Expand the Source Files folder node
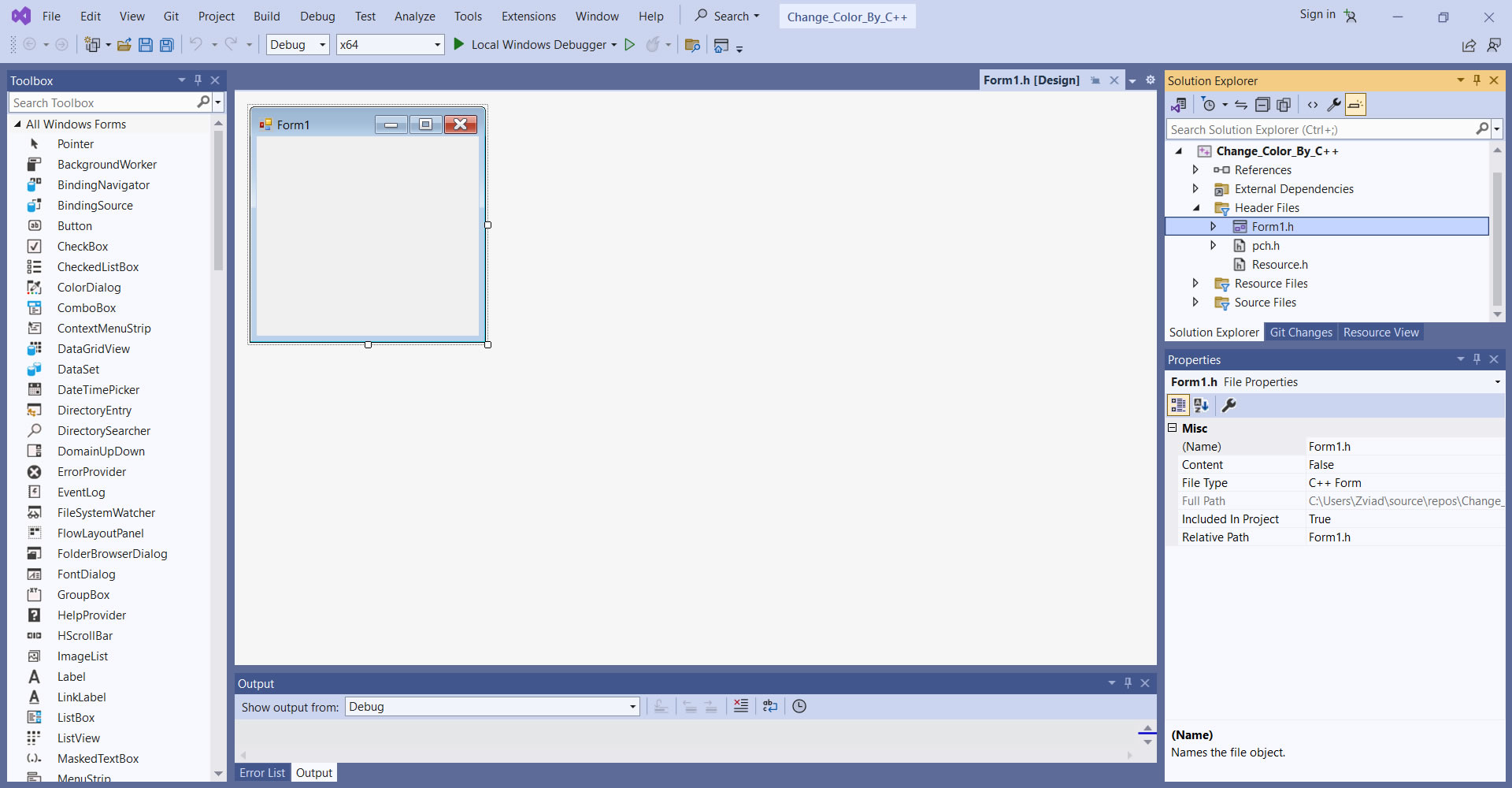Image resolution: width=1512 pixels, height=788 pixels. click(1195, 303)
